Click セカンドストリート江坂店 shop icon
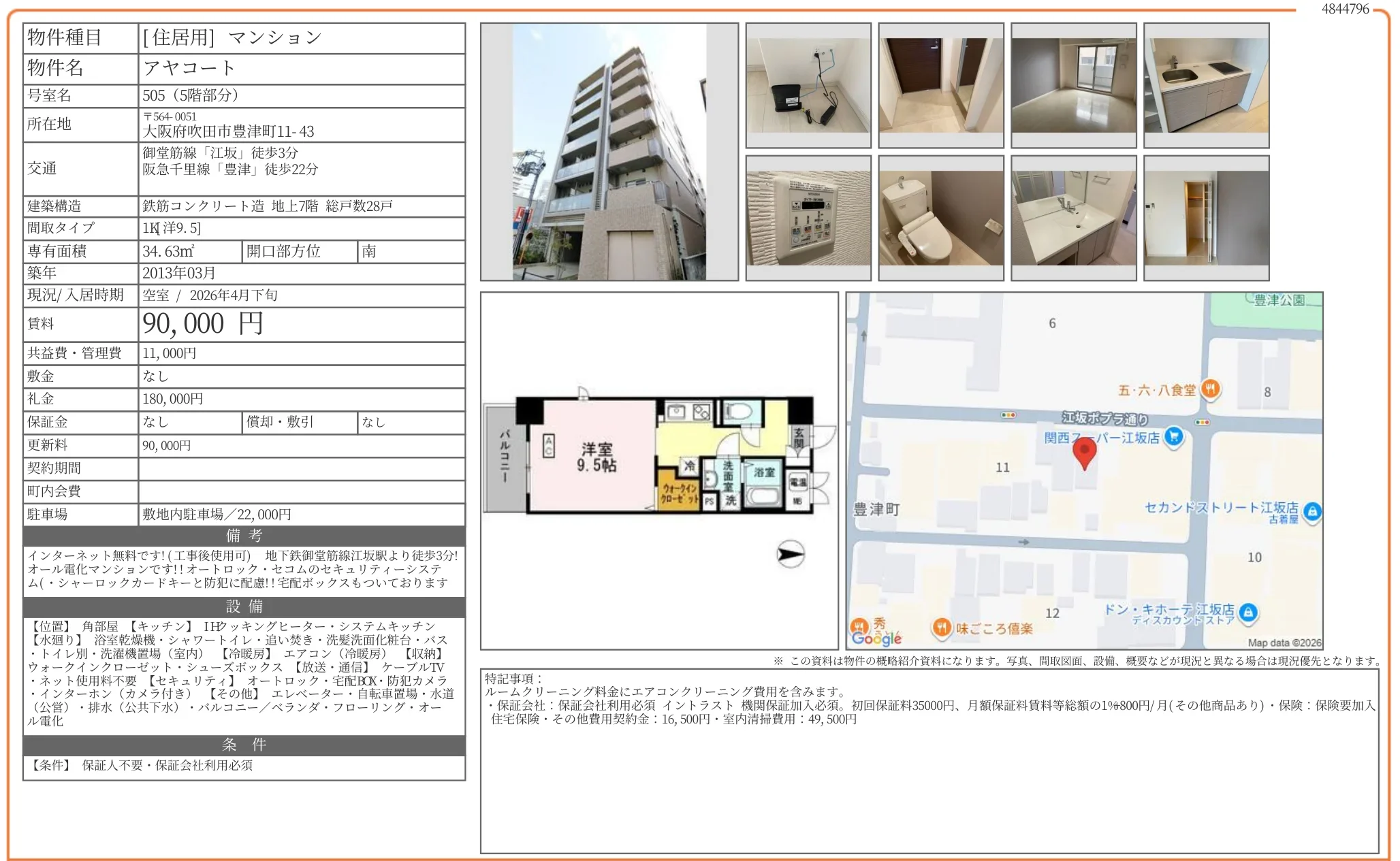This screenshot has height=861, width=1400. tap(1312, 511)
